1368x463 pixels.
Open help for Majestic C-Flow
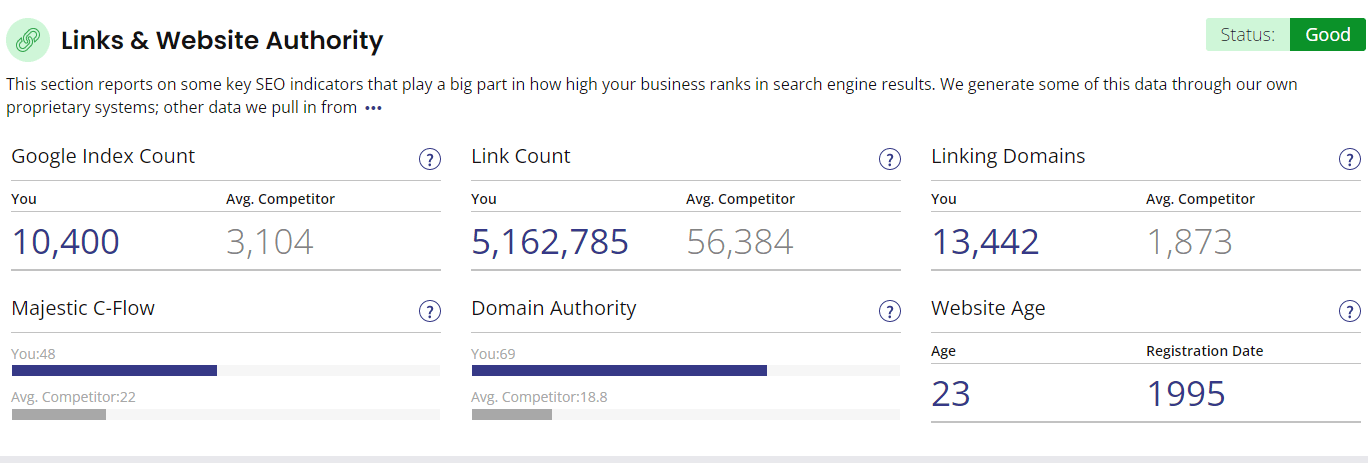click(x=429, y=312)
